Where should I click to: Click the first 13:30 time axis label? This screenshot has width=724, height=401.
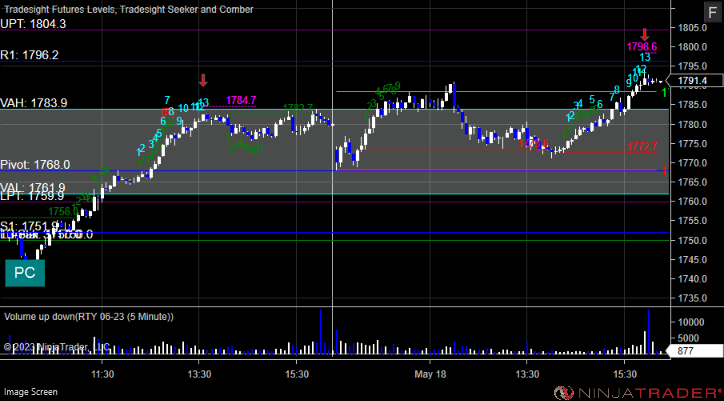click(199, 374)
